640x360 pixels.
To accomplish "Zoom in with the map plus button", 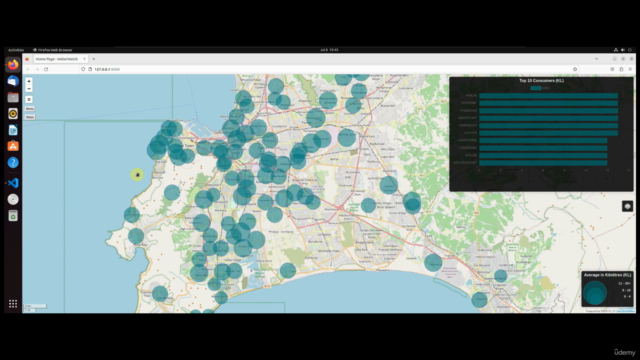I will coord(29,81).
